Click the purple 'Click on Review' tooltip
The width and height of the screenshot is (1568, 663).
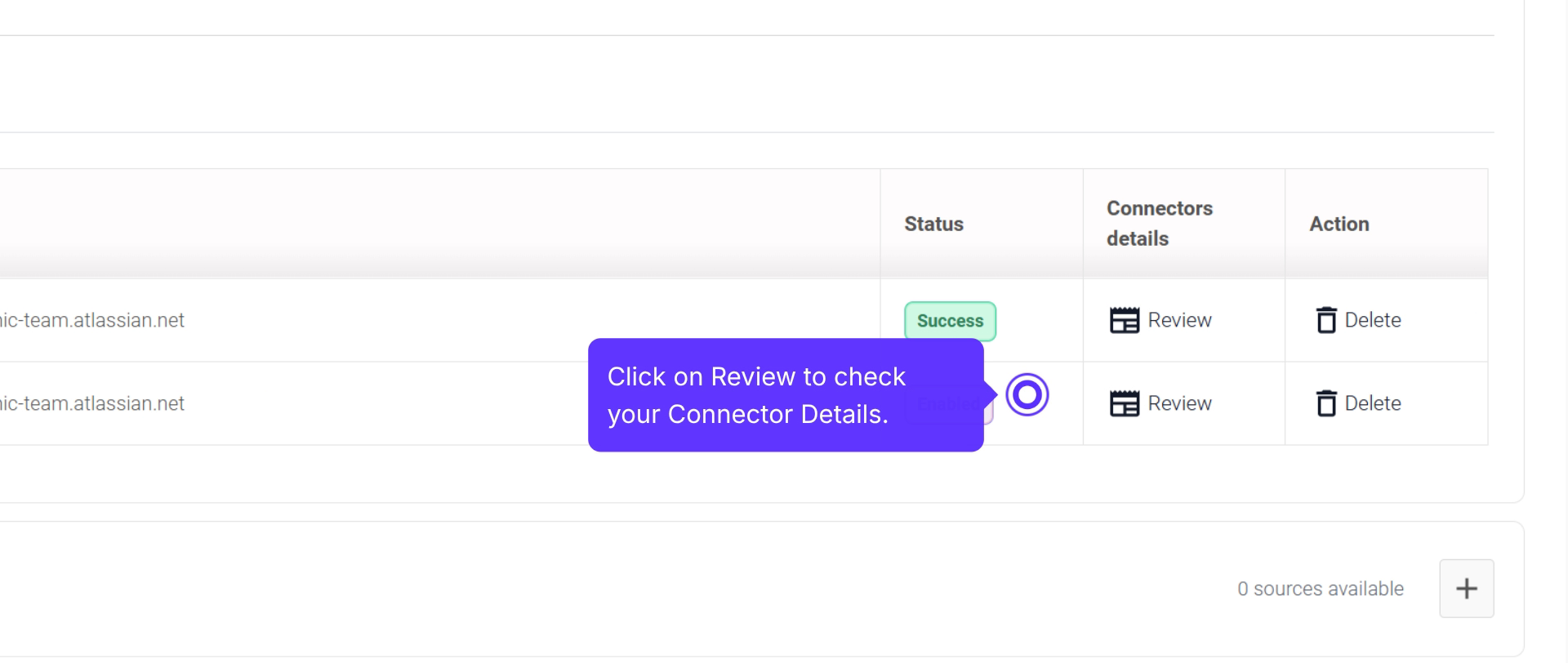tap(785, 395)
